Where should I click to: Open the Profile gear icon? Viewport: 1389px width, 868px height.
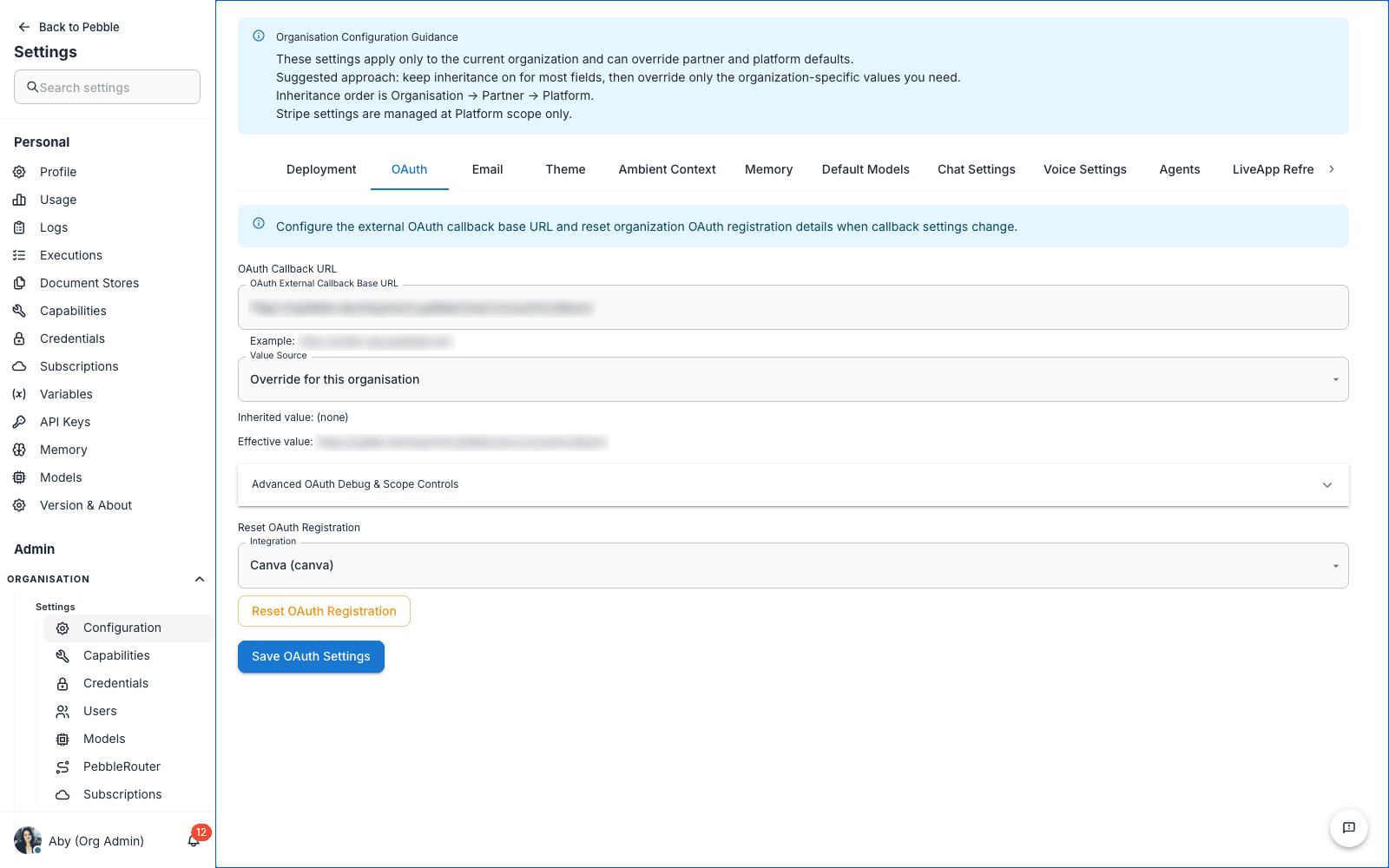point(19,172)
